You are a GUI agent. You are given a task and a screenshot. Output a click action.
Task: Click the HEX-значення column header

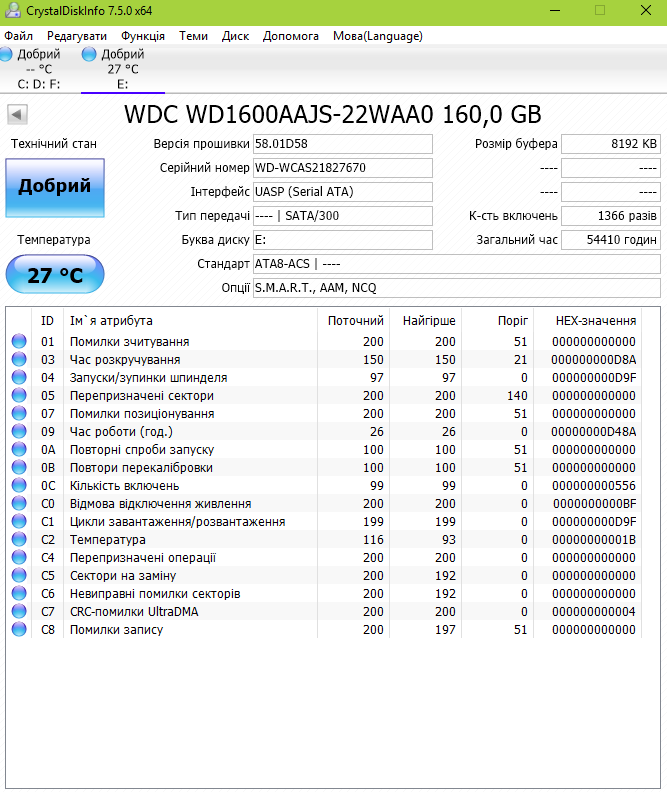(588, 321)
